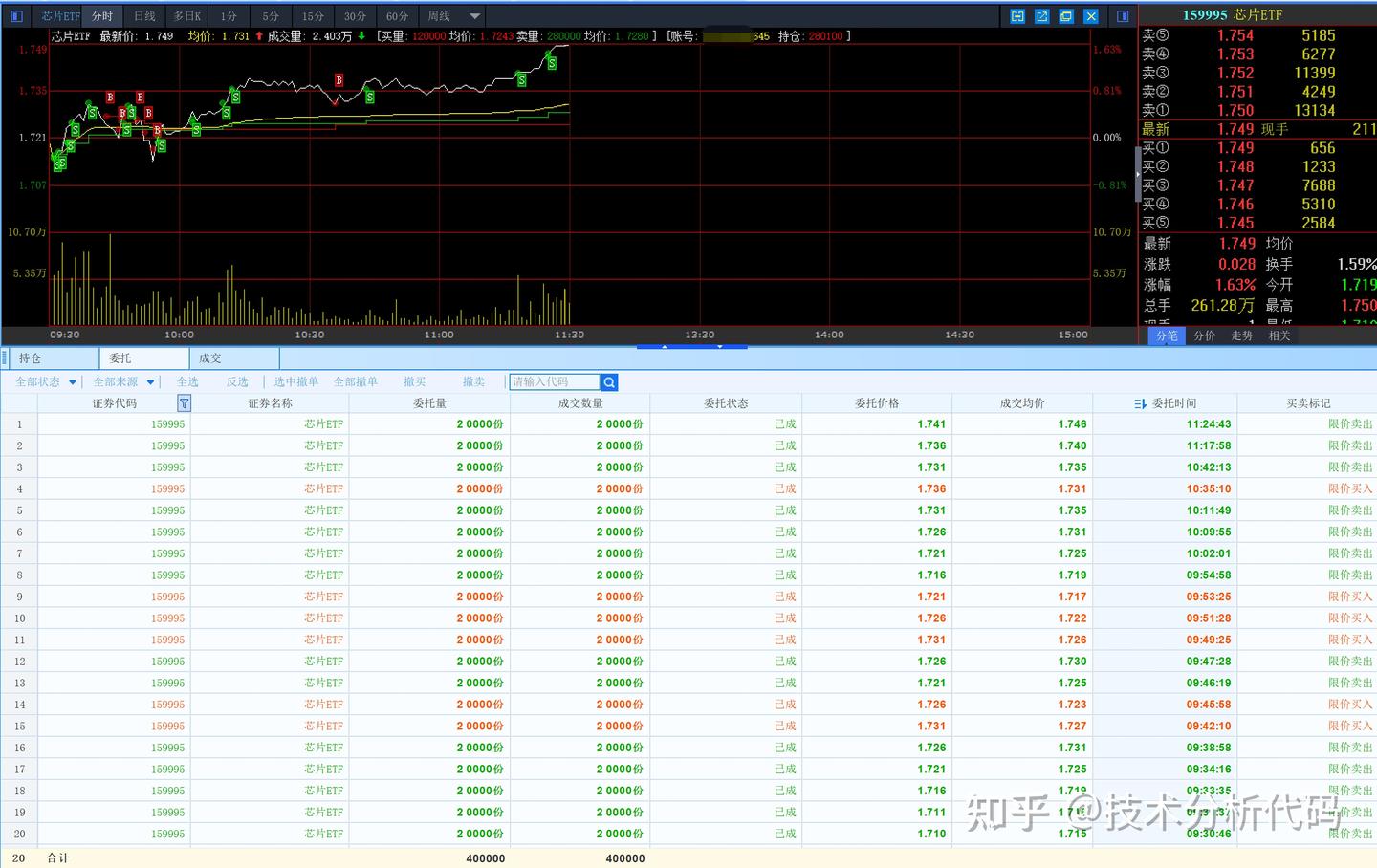This screenshot has height=868, width=1377.
Task: Click the 委托状态 column header
Action: pyautogui.click(x=726, y=403)
